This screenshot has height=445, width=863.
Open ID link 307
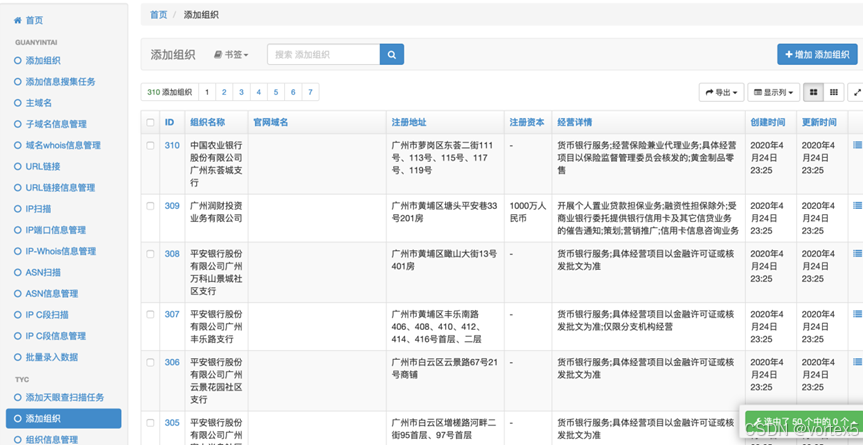click(x=172, y=314)
